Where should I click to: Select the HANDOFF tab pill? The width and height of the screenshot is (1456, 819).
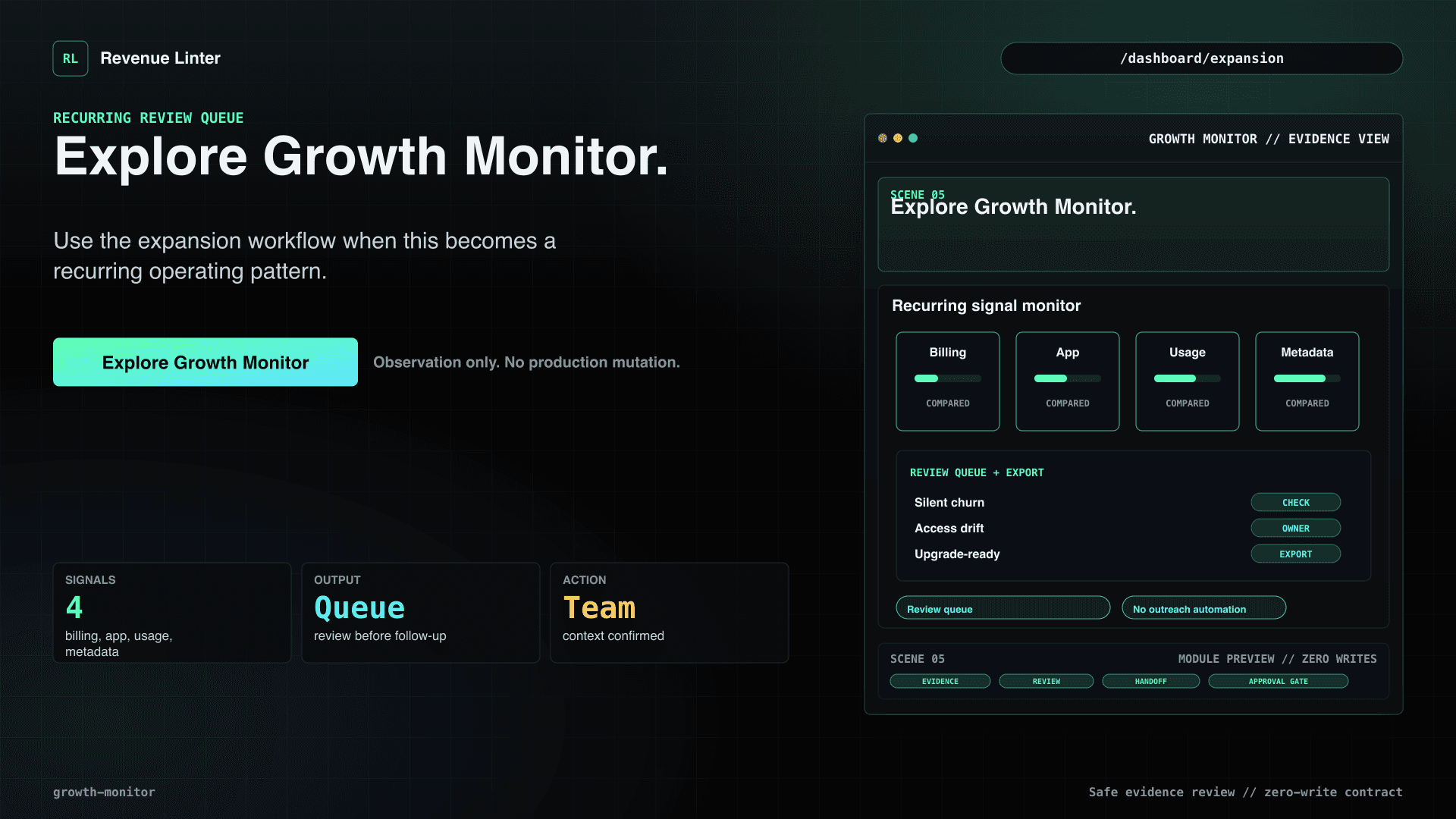tap(1150, 681)
